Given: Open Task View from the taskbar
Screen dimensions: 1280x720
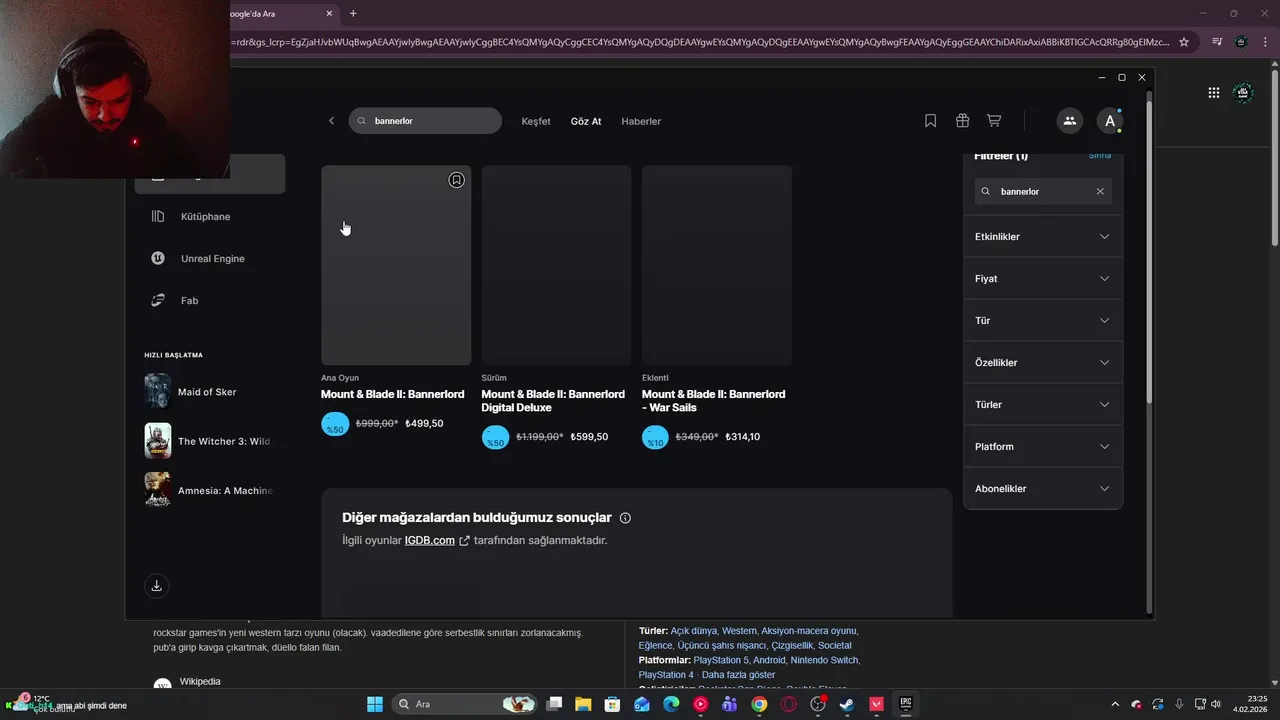Looking at the screenshot, I should 554,704.
